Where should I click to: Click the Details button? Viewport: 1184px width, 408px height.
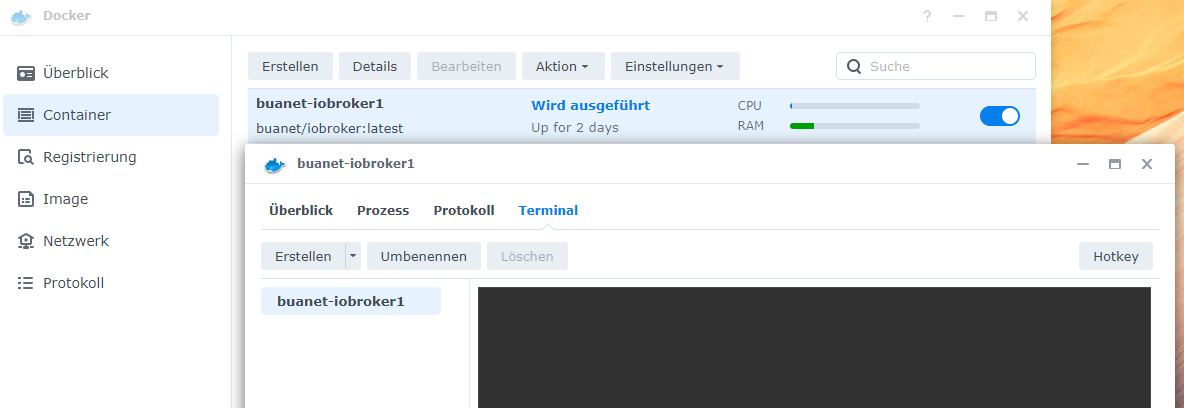coord(375,67)
